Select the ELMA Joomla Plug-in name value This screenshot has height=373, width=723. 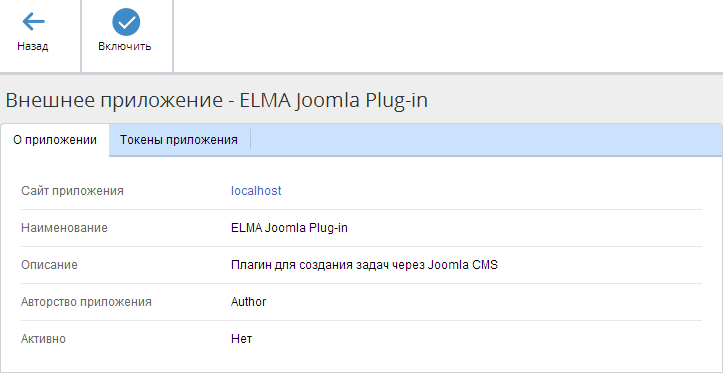coord(289,228)
